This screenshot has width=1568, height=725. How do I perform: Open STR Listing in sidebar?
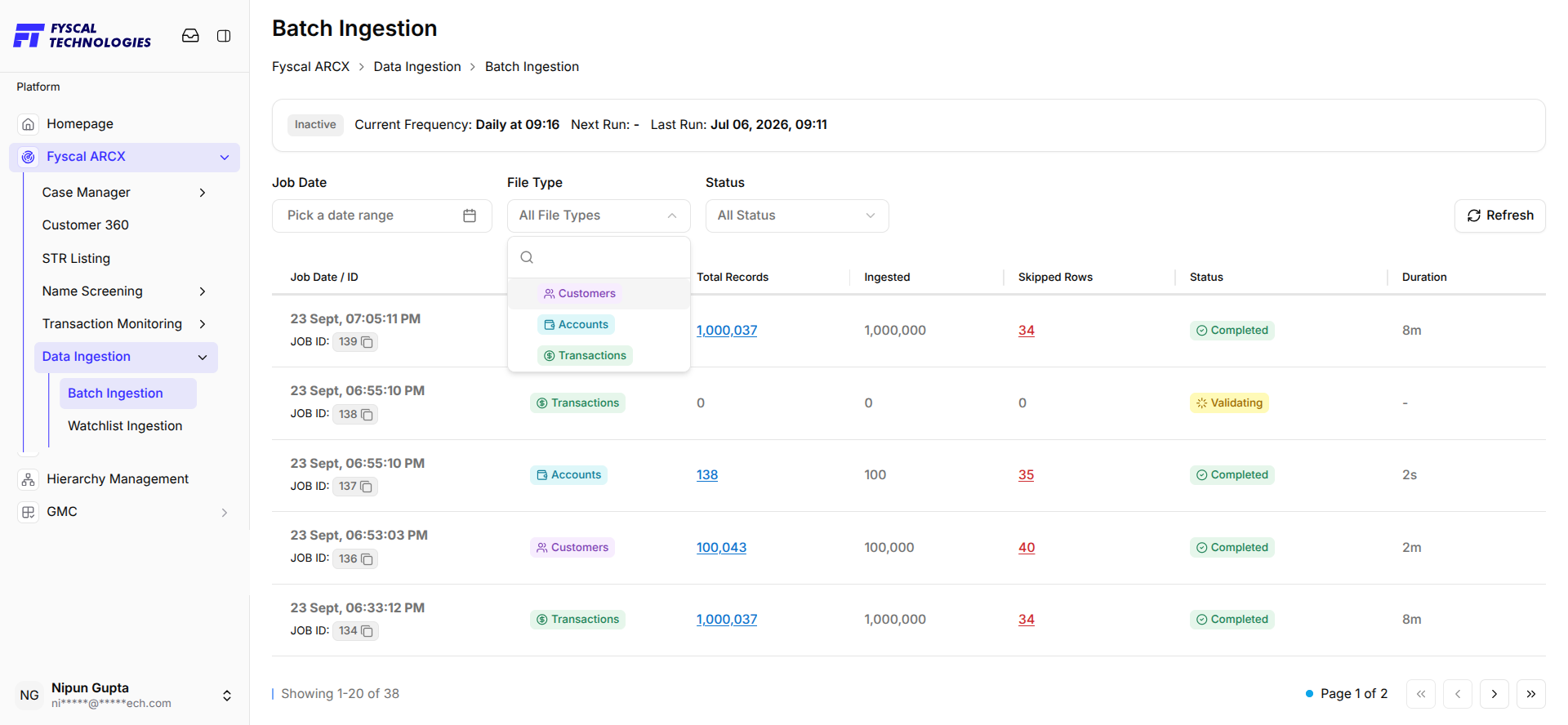(x=76, y=259)
